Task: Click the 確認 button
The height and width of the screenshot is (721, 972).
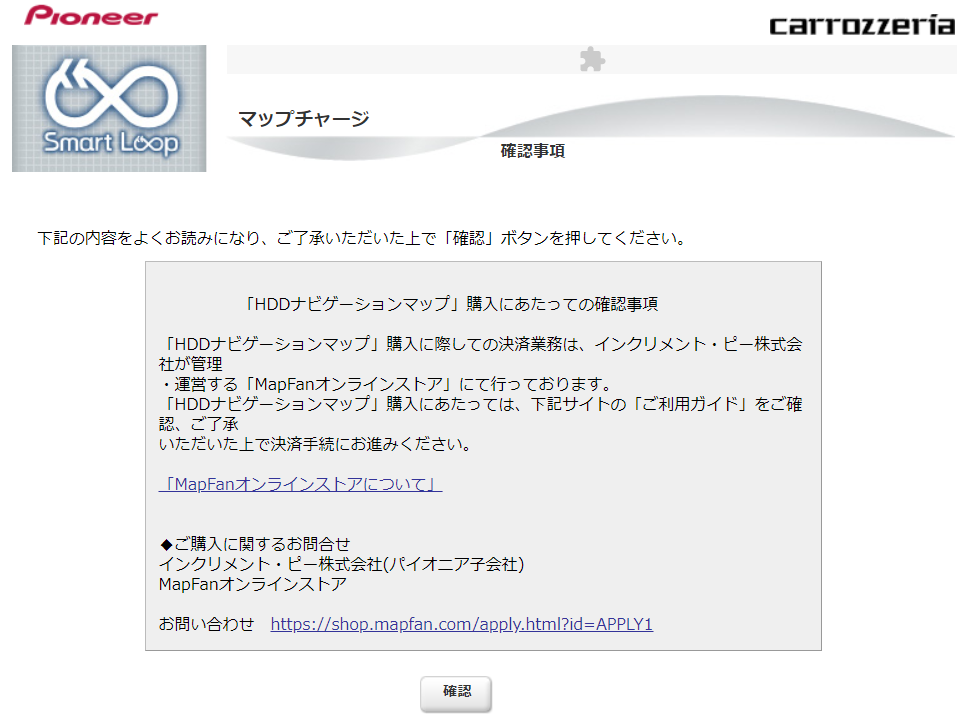Action: coord(456,693)
